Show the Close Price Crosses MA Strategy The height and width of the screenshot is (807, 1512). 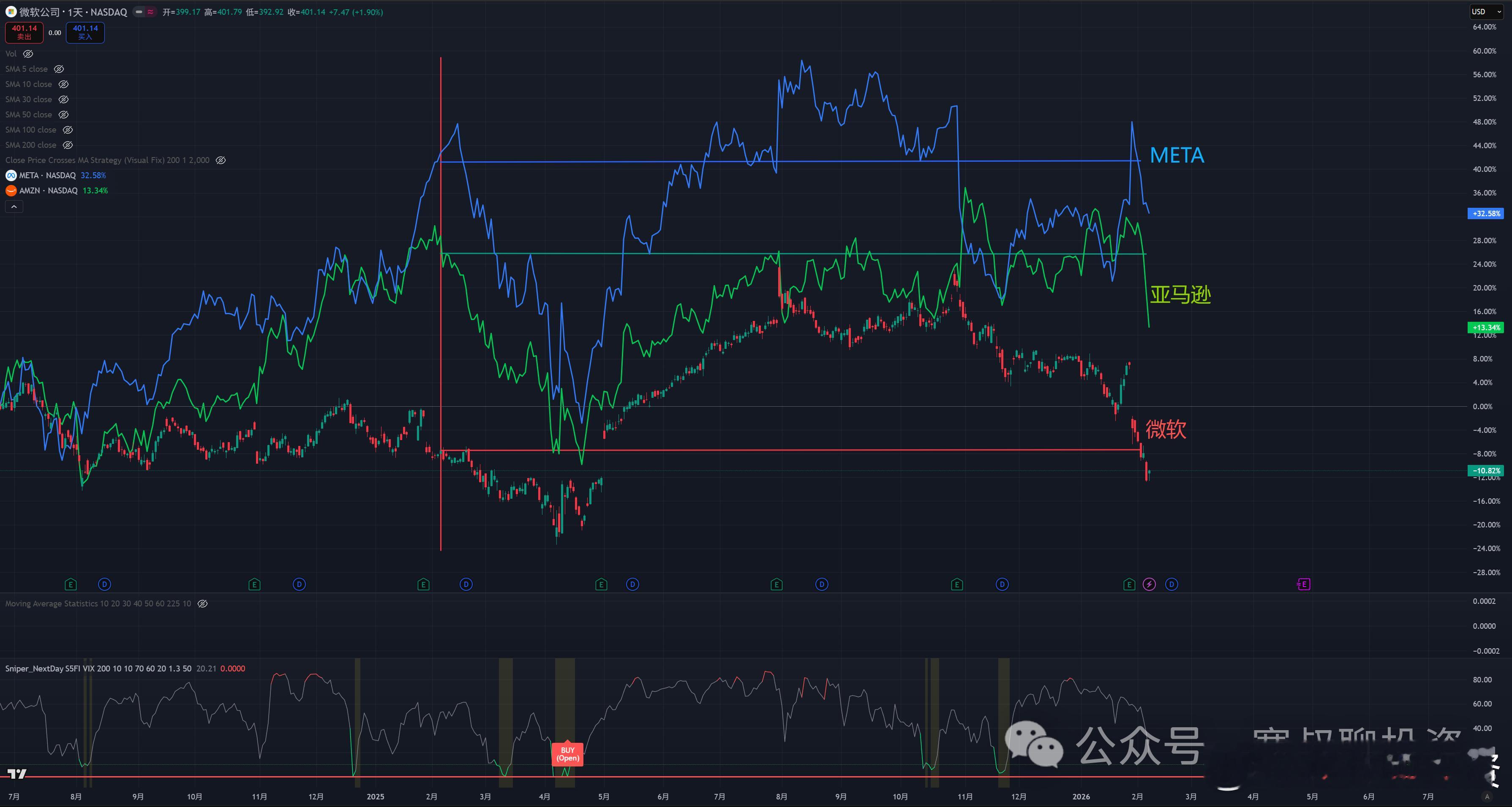(x=221, y=160)
